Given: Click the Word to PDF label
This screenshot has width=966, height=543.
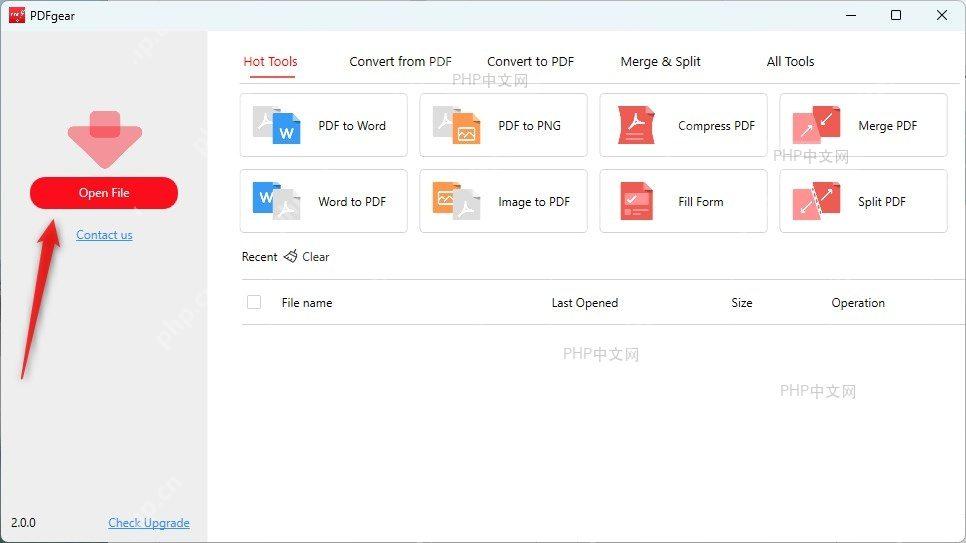Looking at the screenshot, I should point(352,202).
